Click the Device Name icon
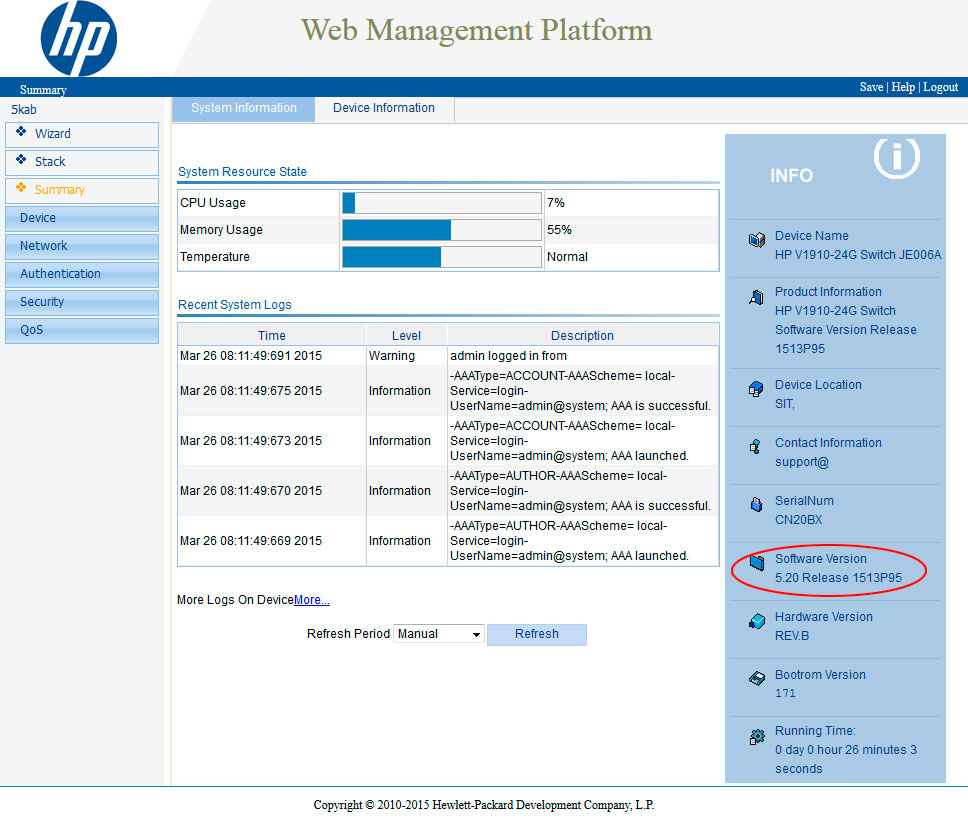968x822 pixels. coord(757,239)
